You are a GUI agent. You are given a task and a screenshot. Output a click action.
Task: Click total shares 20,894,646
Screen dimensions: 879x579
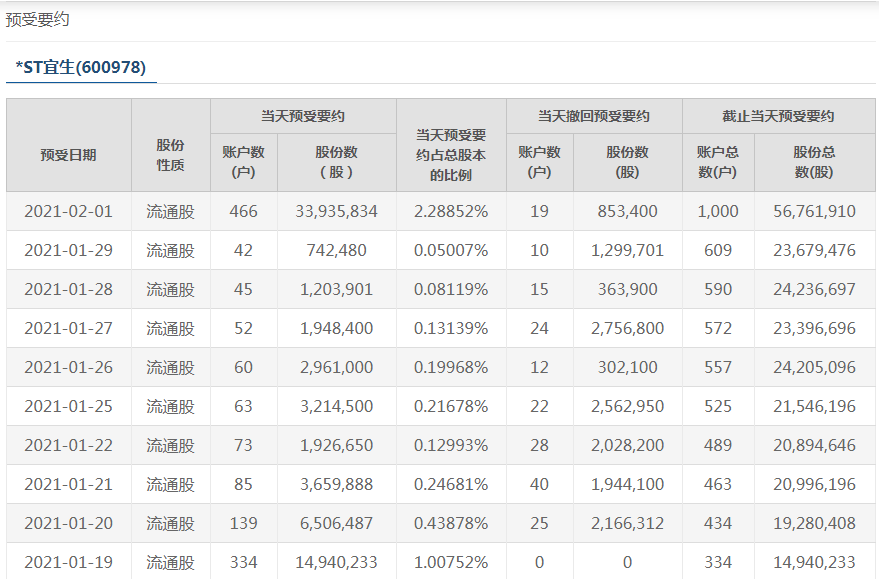814,445
